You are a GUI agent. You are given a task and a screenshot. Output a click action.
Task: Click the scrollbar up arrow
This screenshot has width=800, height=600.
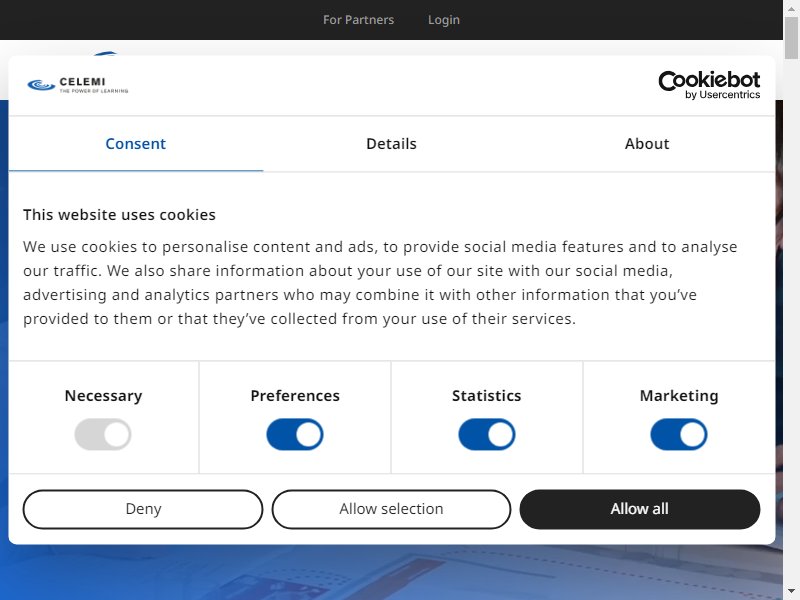(791, 8)
